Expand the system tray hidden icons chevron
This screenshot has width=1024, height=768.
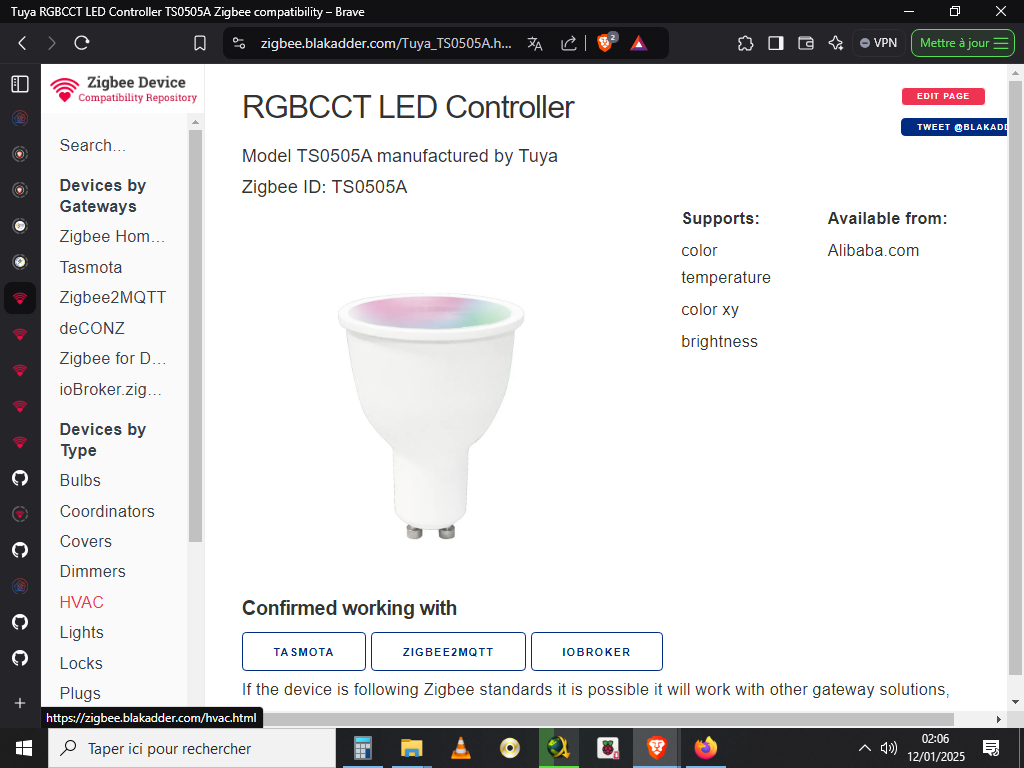coord(865,748)
